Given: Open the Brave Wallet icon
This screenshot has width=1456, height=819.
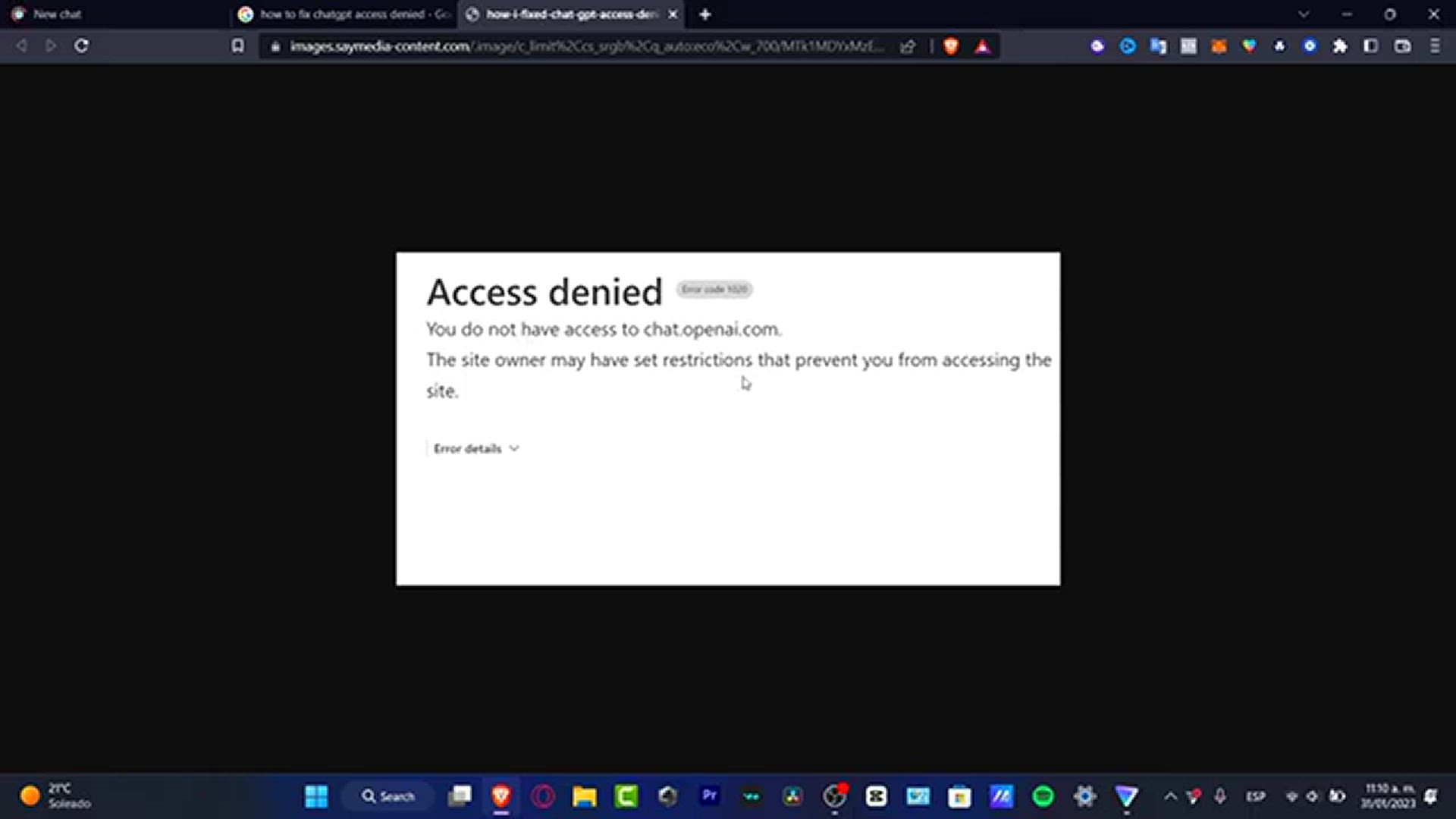Looking at the screenshot, I should 1403,46.
